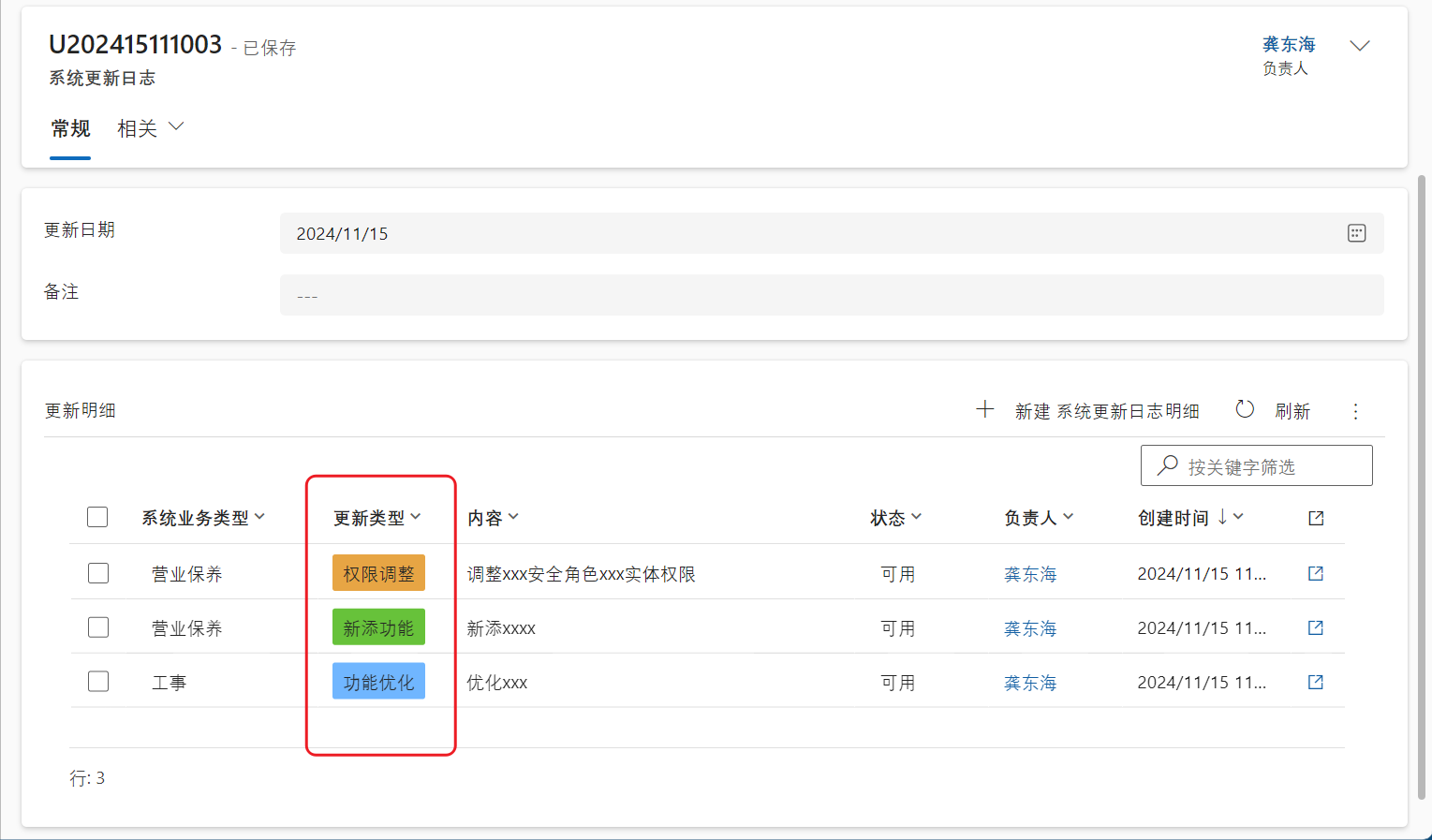The height and width of the screenshot is (840, 1432).
Task: Click creation time in 功能优化 row
Action: coord(1202,683)
